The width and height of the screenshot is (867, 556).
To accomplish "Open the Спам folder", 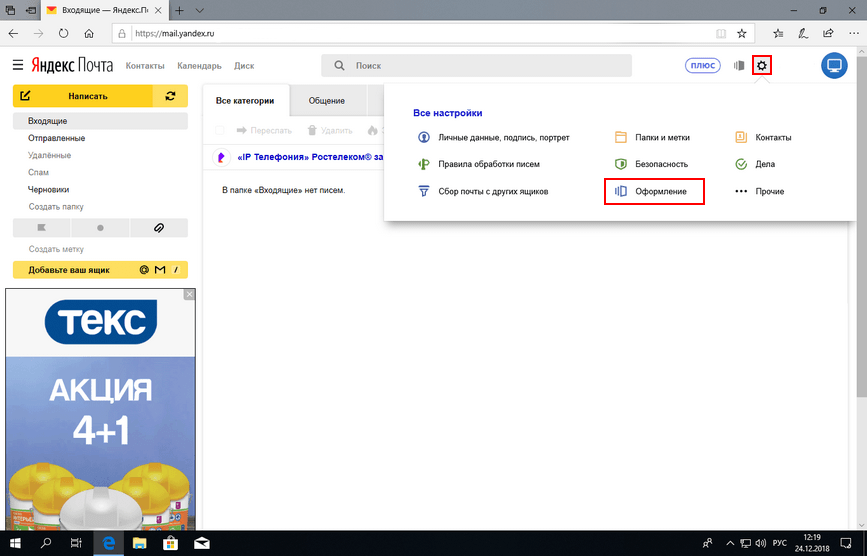I will pos(38,172).
